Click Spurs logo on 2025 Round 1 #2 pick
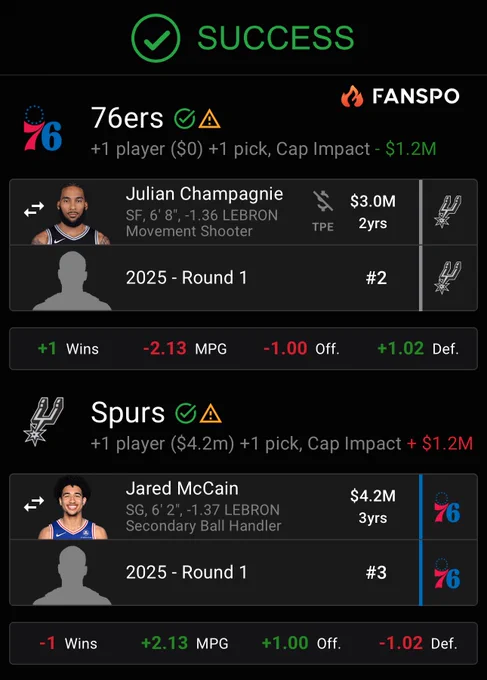 click(448, 278)
